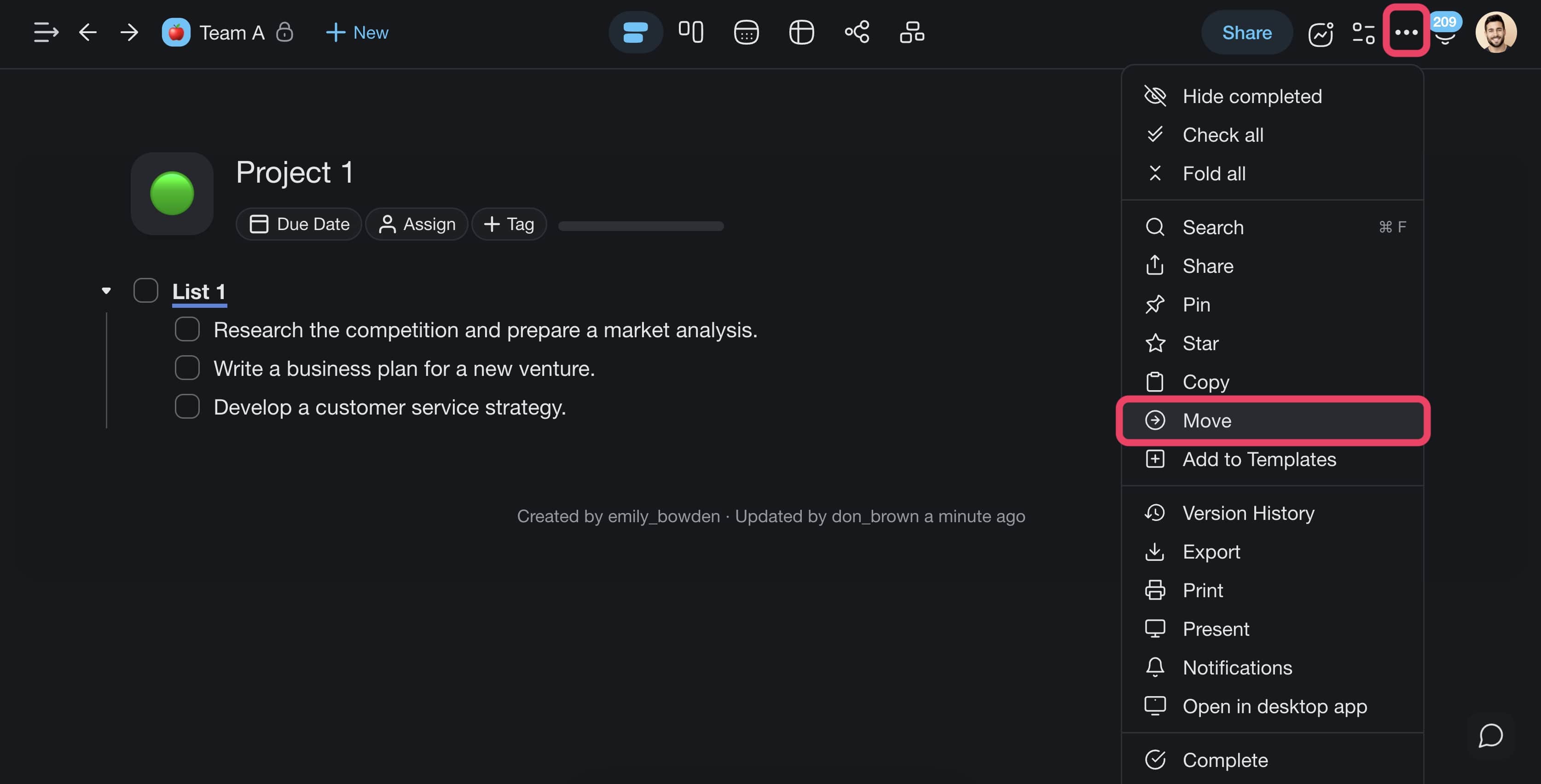
Task: Open the mind map view icon
Action: (x=857, y=32)
